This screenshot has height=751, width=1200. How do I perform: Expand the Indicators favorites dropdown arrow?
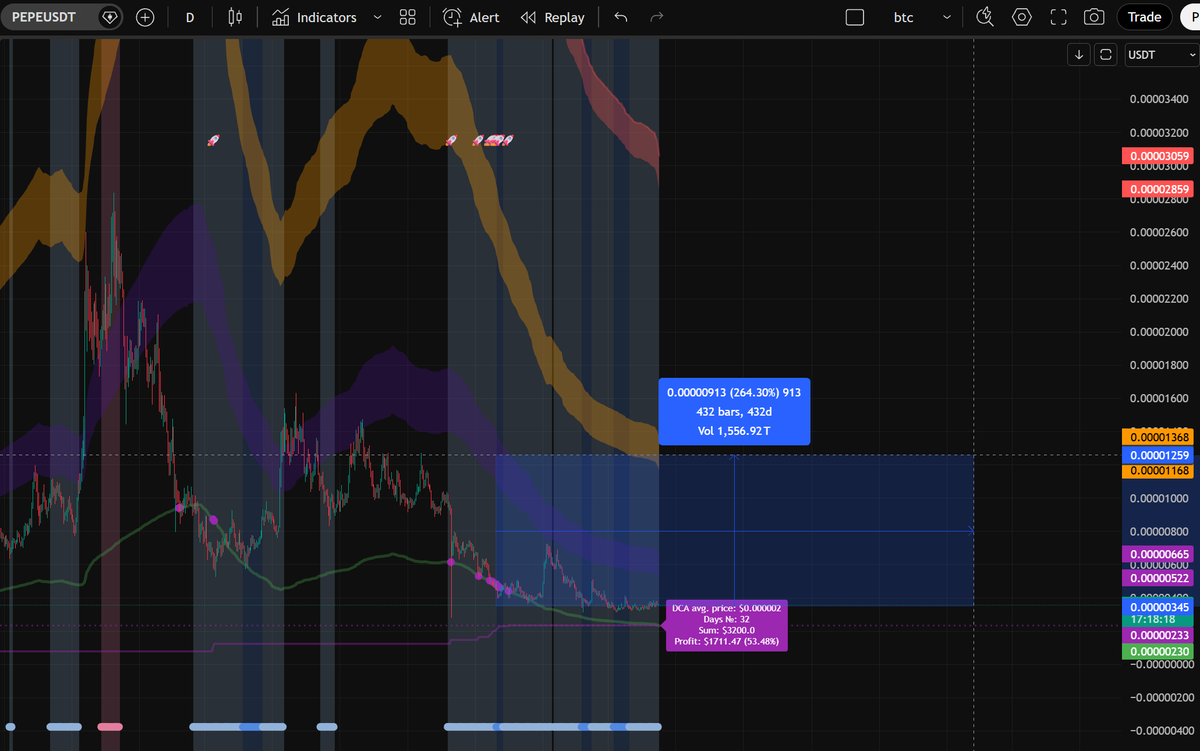pyautogui.click(x=377, y=17)
